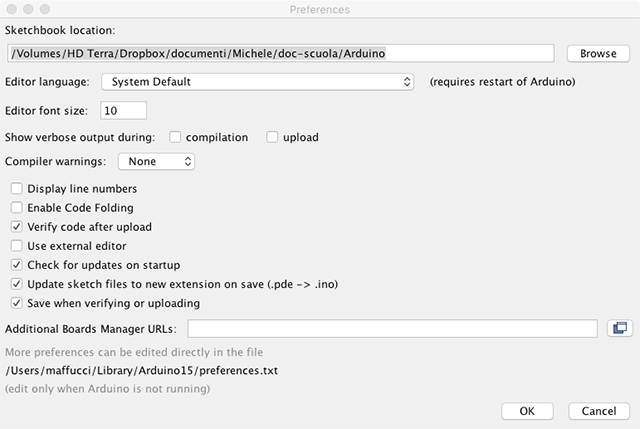Uncheck Update sketch files to new extension
640x429 pixels.
click(16, 284)
